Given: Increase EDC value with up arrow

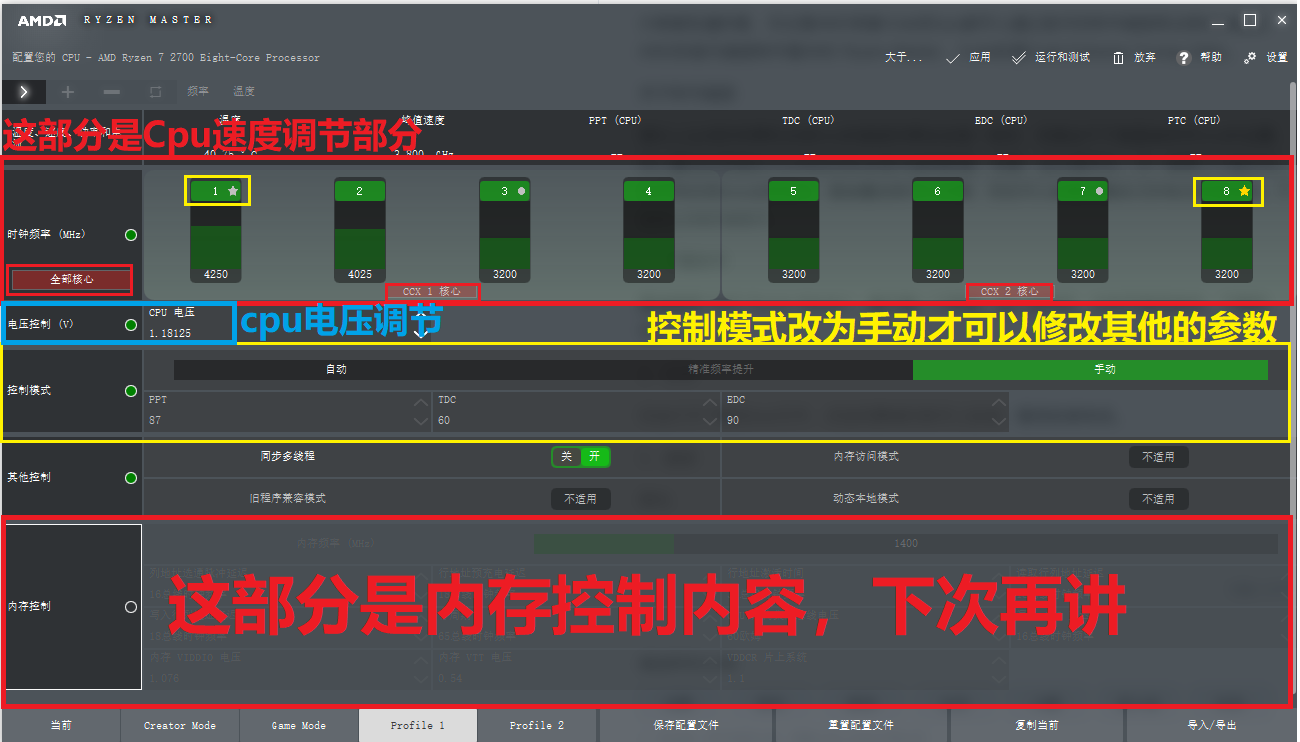Looking at the screenshot, I should pyautogui.click(x=998, y=403).
